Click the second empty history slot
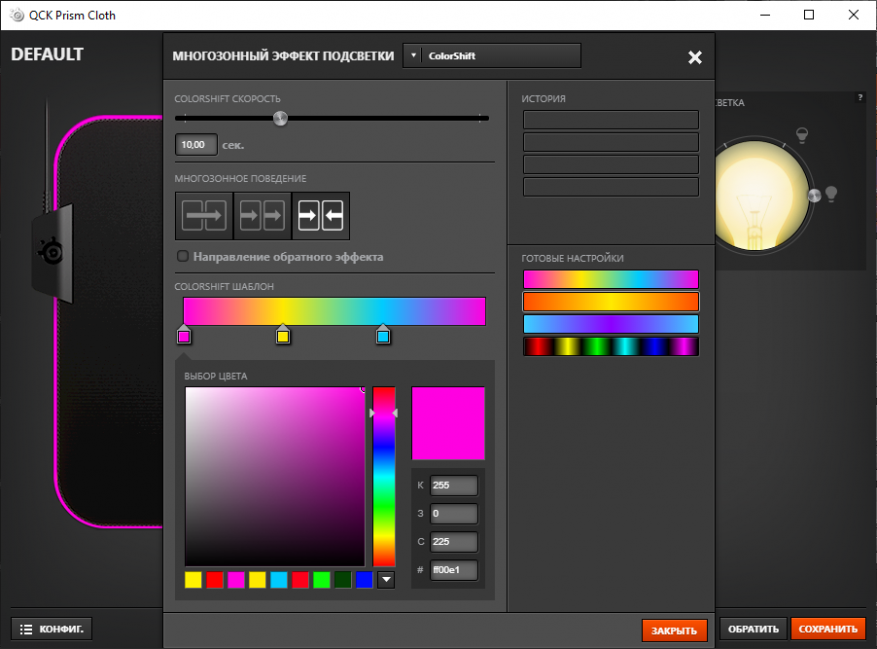877x649 pixels. click(611, 142)
